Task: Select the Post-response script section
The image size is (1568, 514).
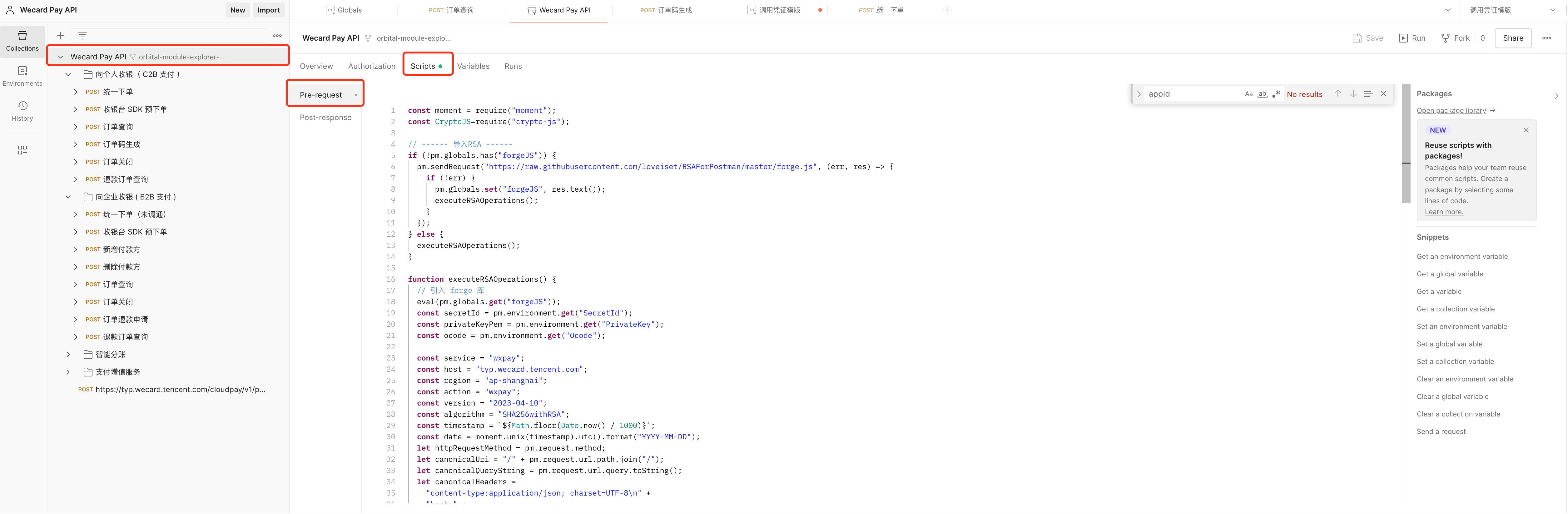Action: (326, 117)
